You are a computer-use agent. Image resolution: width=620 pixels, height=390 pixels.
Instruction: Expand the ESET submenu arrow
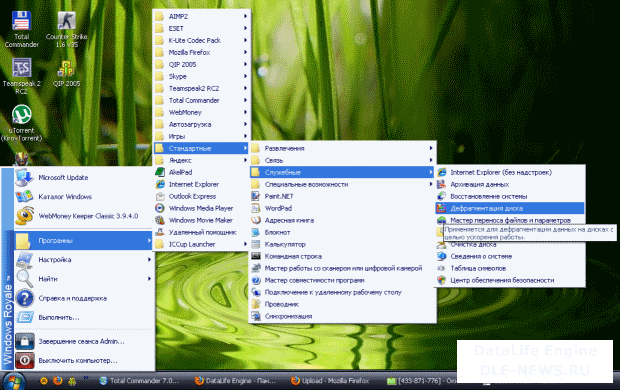pos(245,28)
